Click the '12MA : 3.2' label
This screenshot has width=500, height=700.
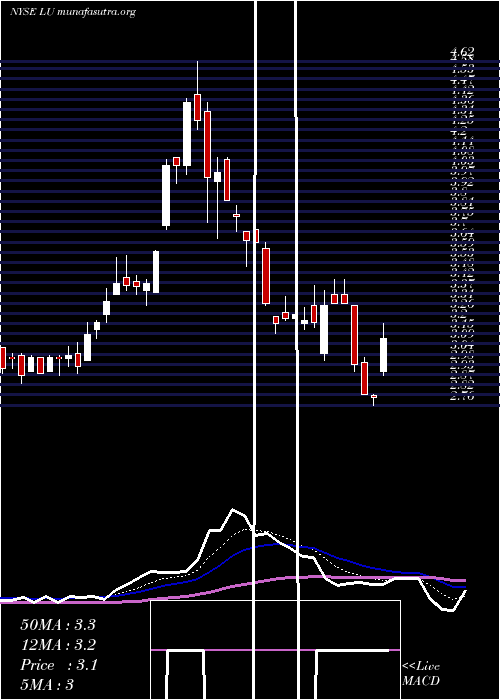coord(58,645)
